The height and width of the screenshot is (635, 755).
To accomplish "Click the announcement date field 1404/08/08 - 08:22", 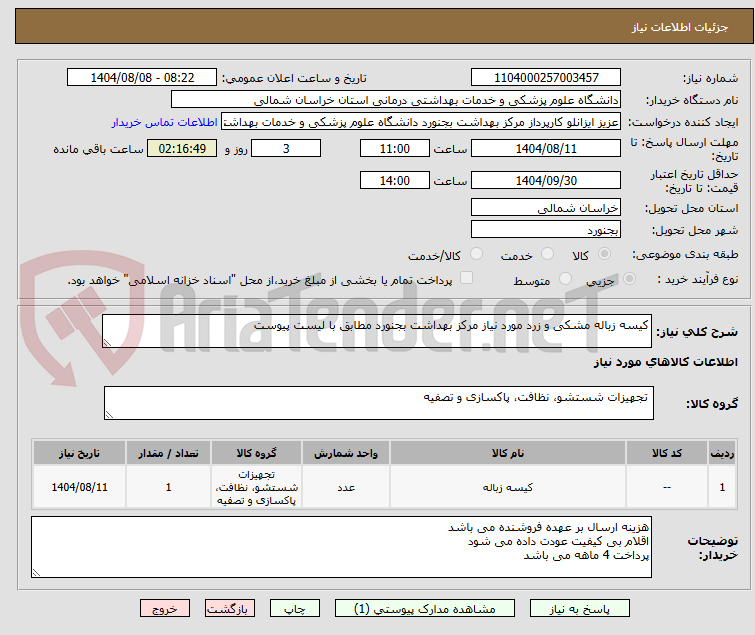I will [142, 78].
